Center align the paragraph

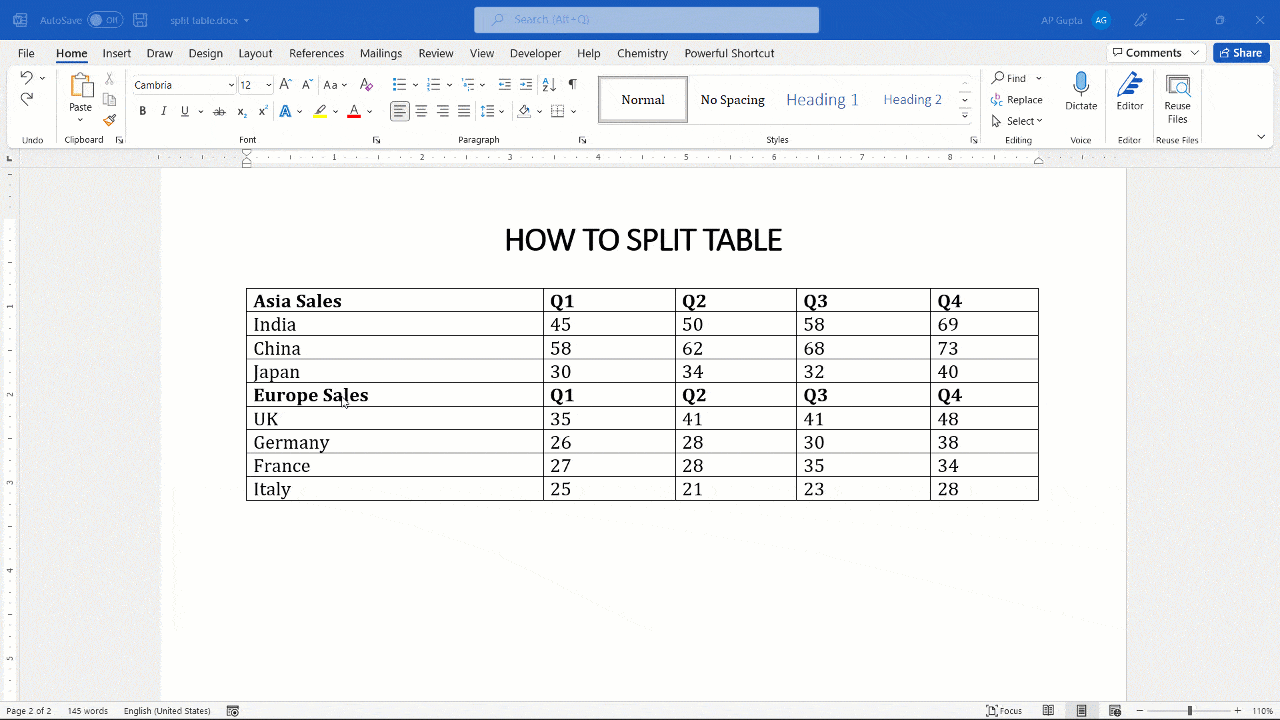pyautogui.click(x=420, y=111)
